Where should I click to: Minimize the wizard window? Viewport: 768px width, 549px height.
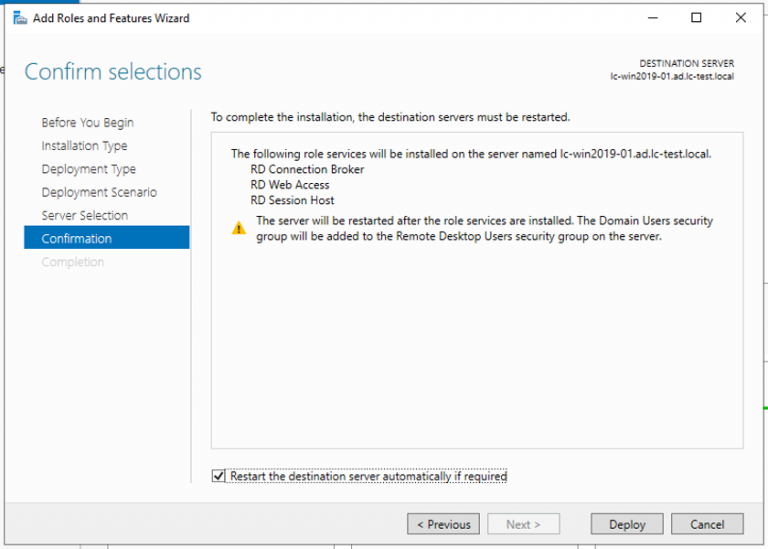(x=652, y=18)
